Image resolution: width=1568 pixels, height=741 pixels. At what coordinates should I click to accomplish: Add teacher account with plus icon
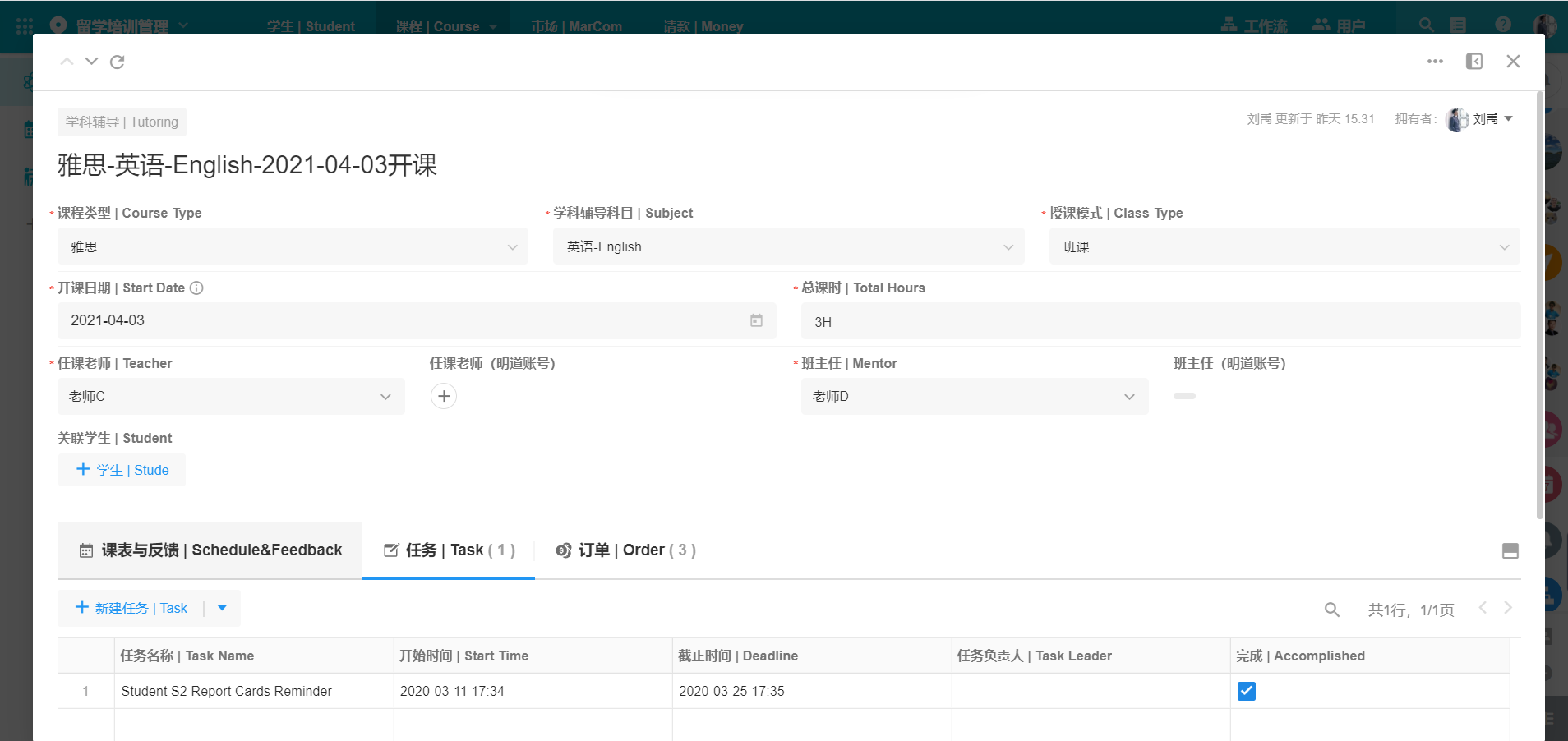[x=444, y=396]
